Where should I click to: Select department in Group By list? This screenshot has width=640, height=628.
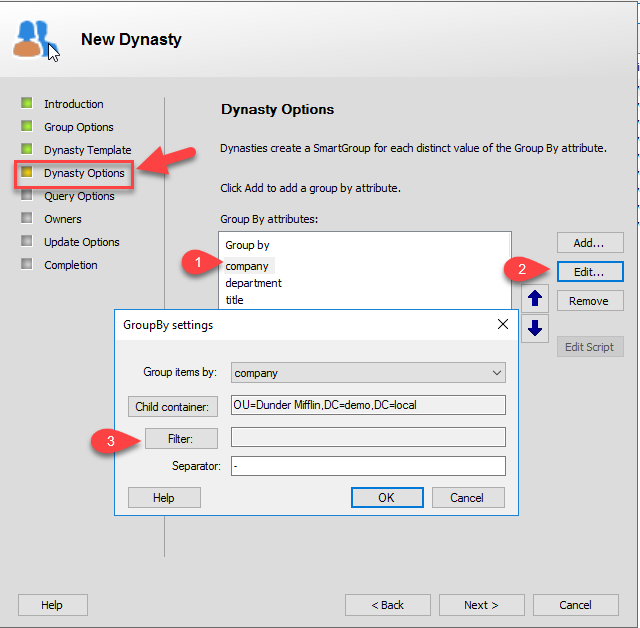tap(253, 283)
